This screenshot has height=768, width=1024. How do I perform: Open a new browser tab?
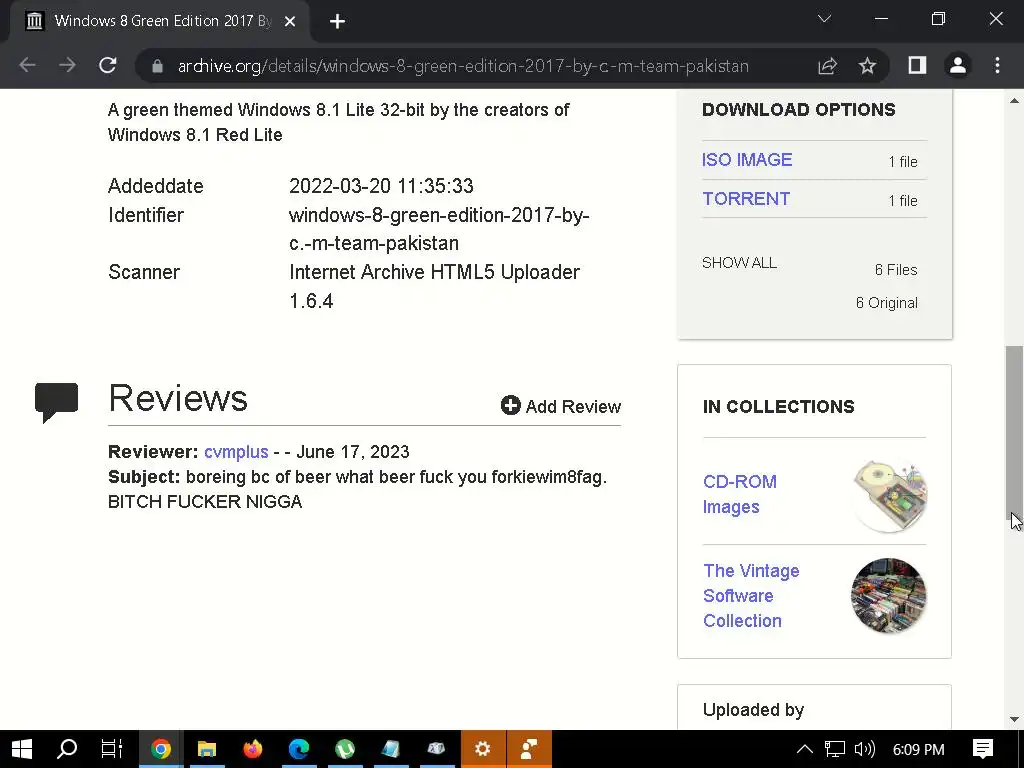(x=337, y=22)
